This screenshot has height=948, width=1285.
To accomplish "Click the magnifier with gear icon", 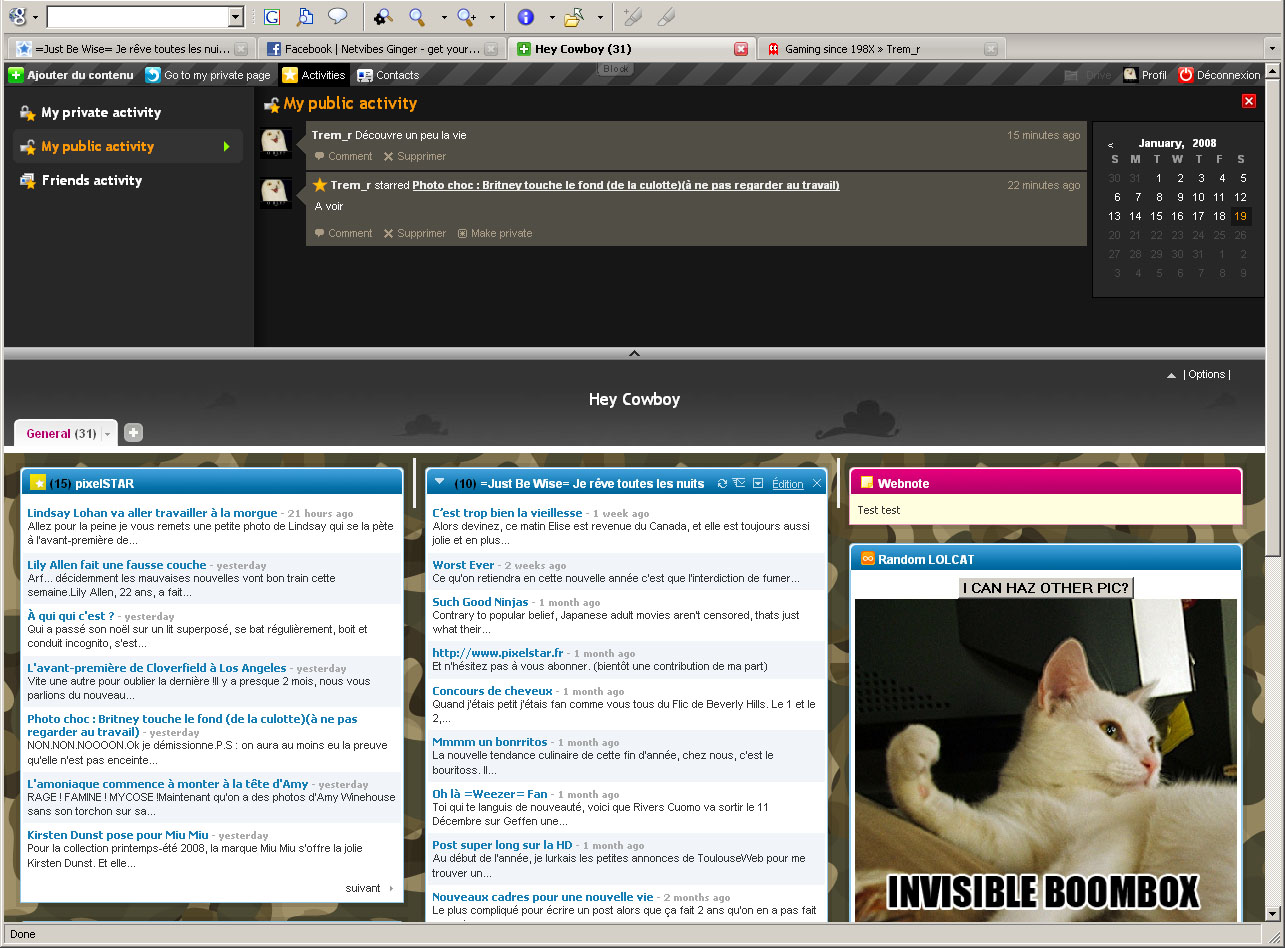I will [383, 16].
